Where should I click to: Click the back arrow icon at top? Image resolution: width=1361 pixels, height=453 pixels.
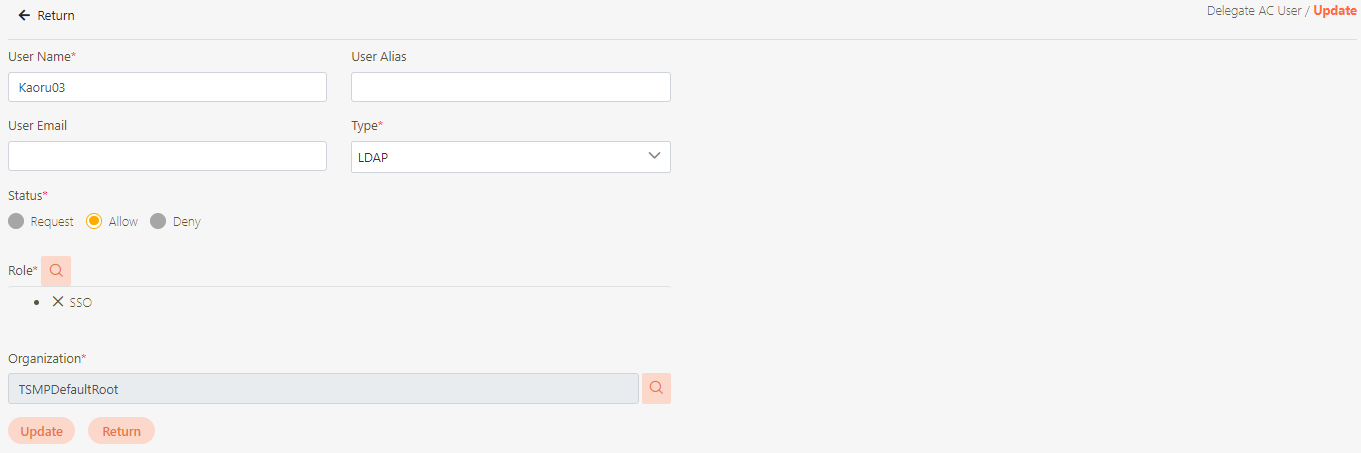[24, 16]
